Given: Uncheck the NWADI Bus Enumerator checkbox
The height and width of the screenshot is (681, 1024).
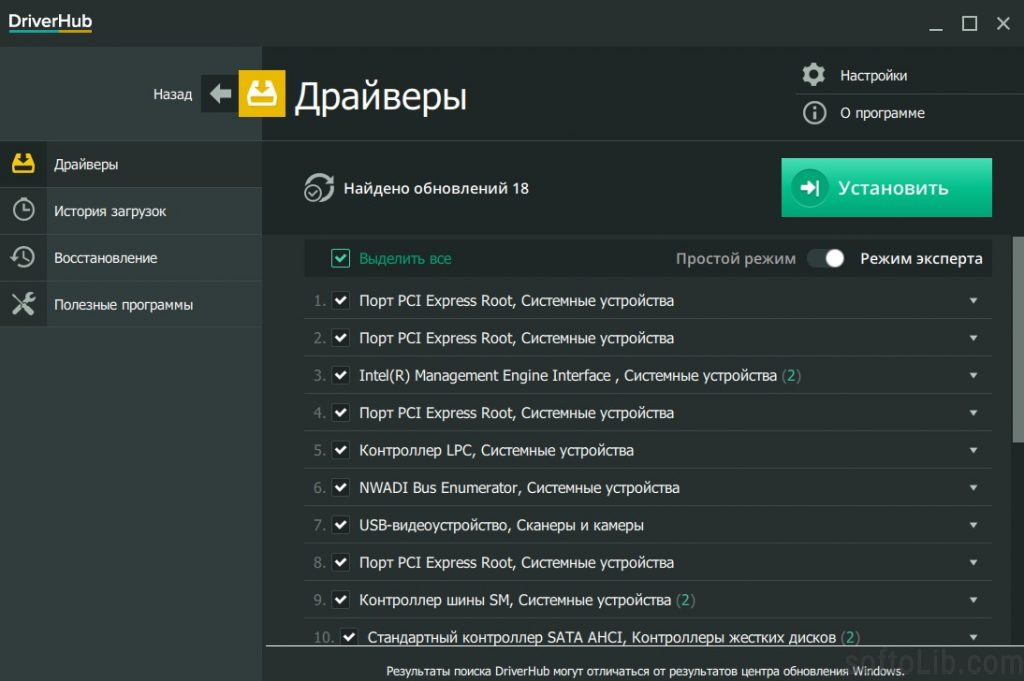Looking at the screenshot, I should (x=340, y=487).
